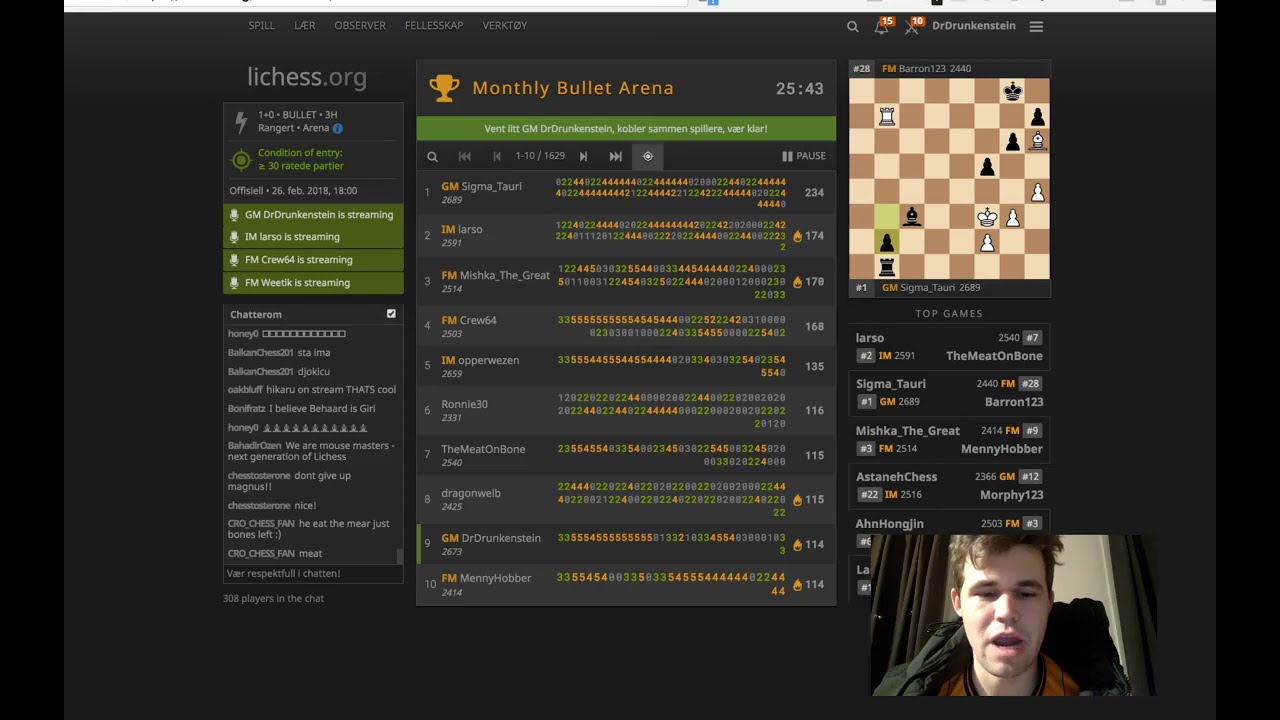Open DrDrunkenstein user menu
Screen dimensions: 1280x720
coord(973,26)
